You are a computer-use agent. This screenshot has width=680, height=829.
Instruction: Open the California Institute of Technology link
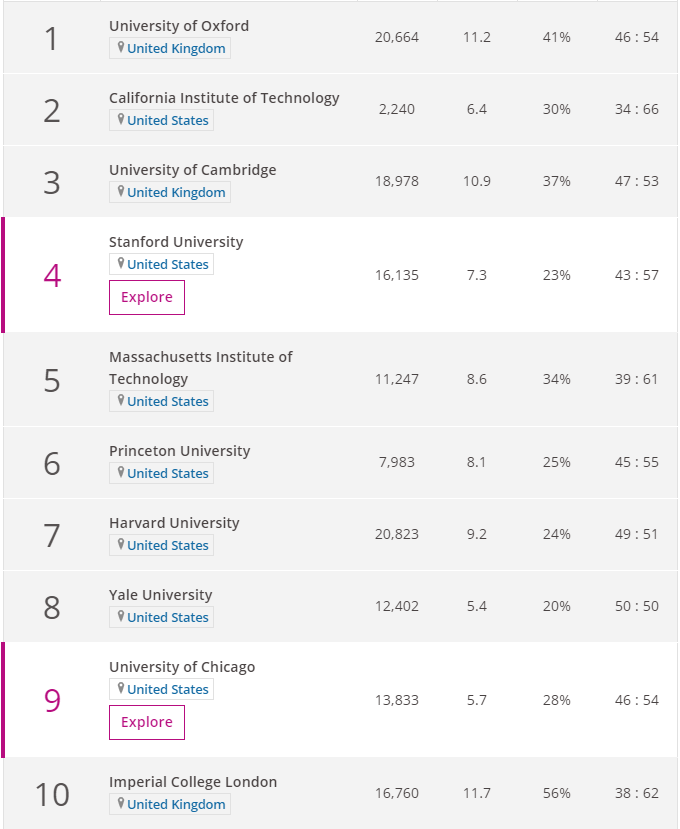(224, 98)
